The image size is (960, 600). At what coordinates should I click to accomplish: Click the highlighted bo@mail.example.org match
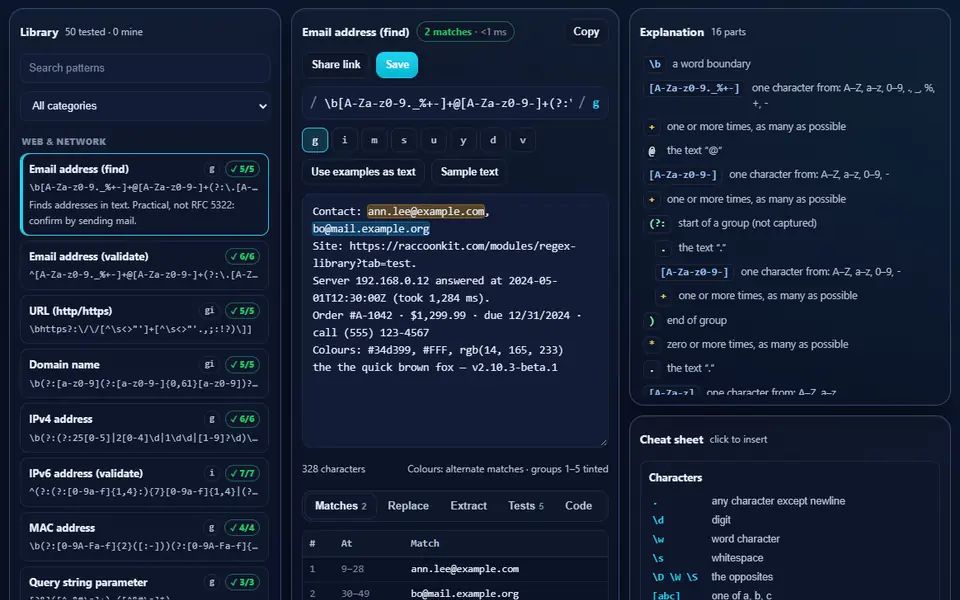click(371, 228)
